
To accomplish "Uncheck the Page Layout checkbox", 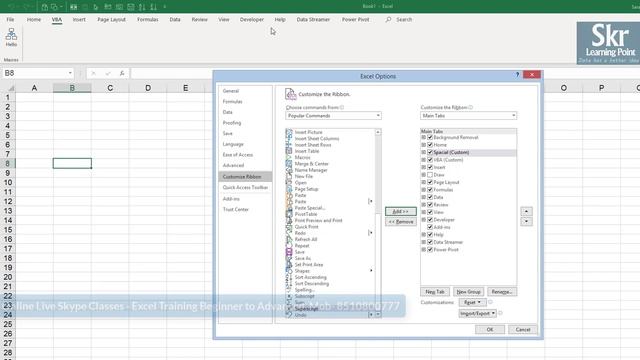I will pos(430,182).
